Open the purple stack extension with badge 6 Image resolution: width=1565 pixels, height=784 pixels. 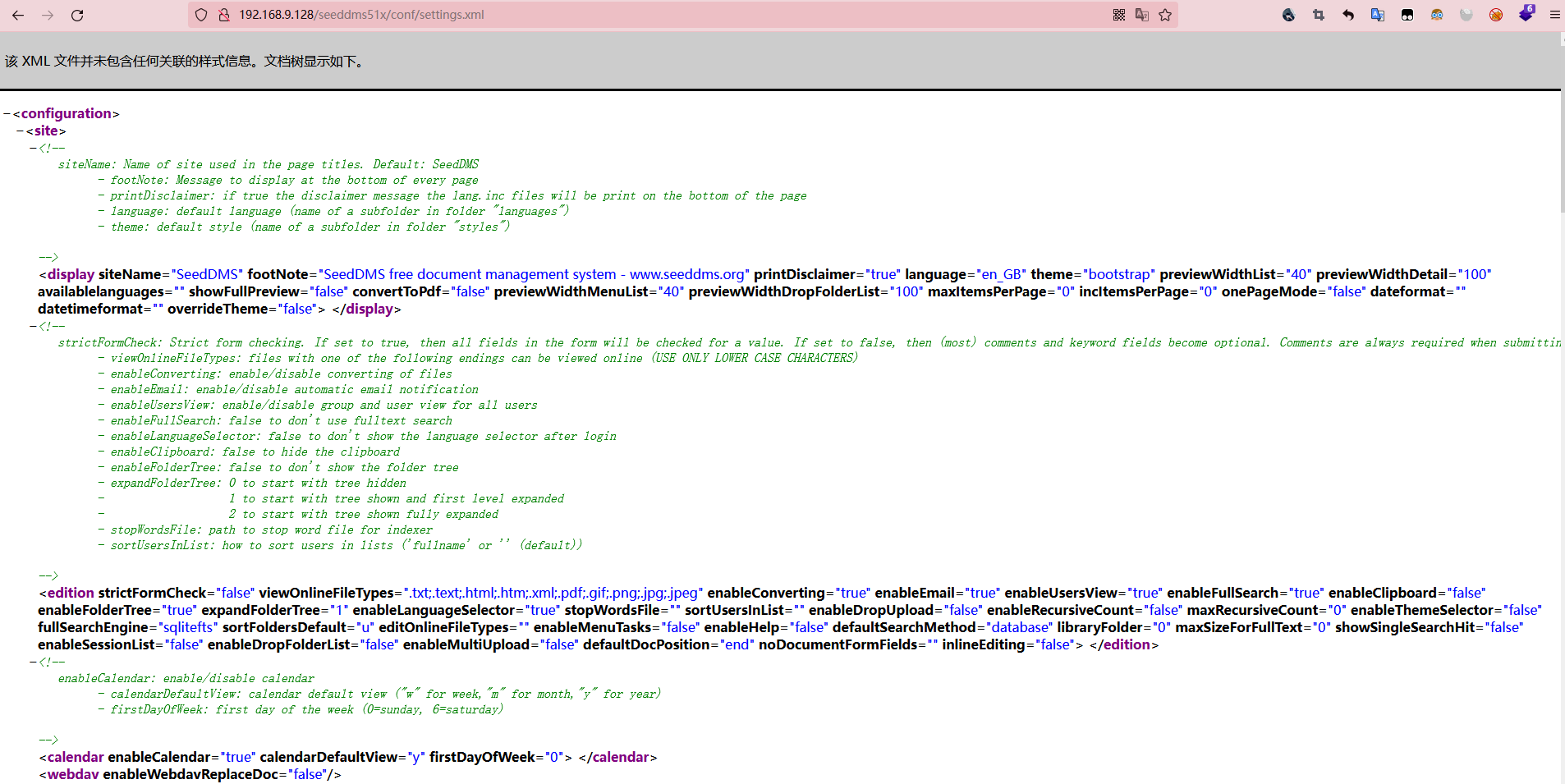point(1526,13)
